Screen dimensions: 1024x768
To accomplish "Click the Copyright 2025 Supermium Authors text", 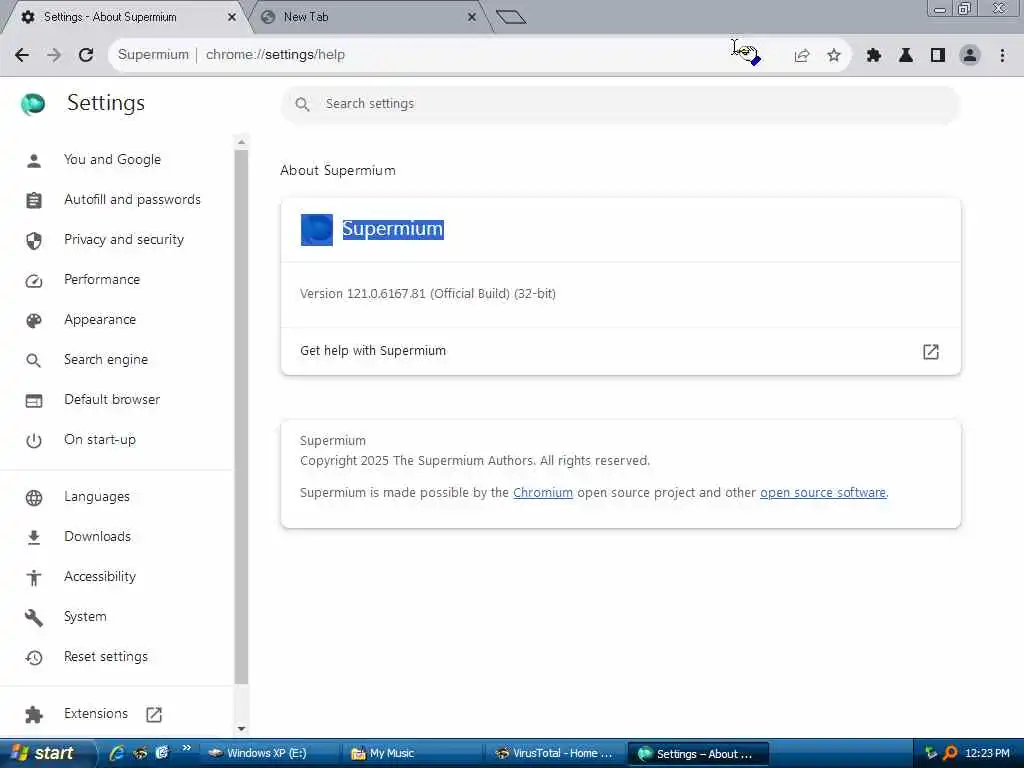I will click(475, 460).
